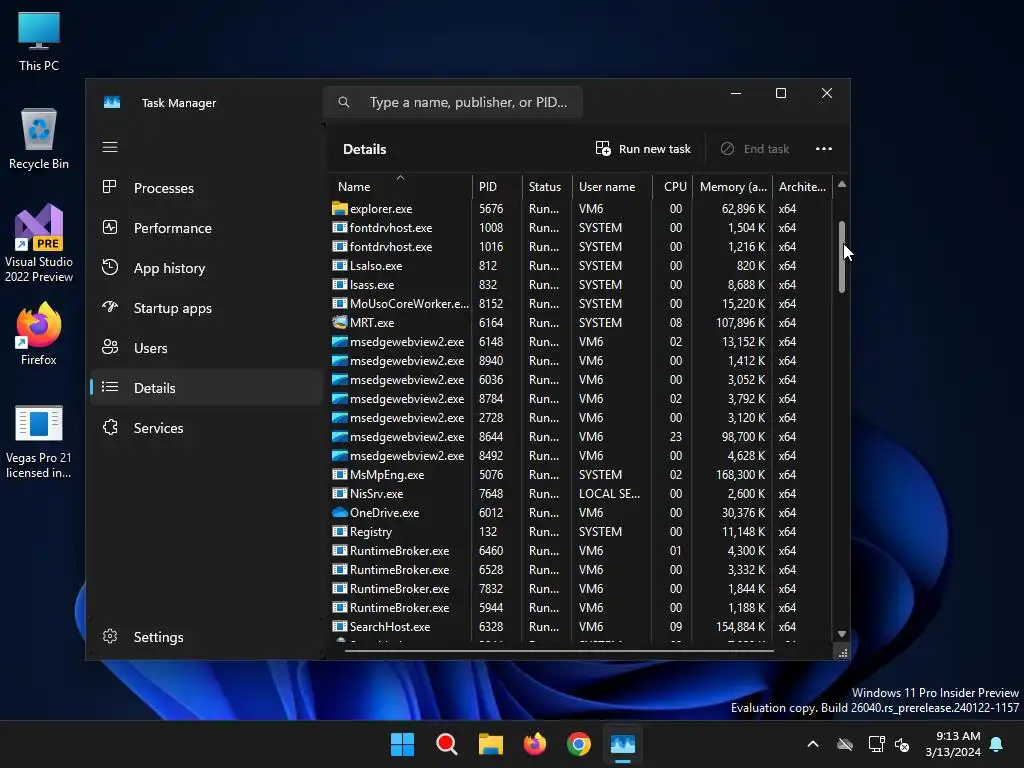The height and width of the screenshot is (768, 1024).
Task: Click the scroll-down arrow of the process list
Action: tap(842, 633)
